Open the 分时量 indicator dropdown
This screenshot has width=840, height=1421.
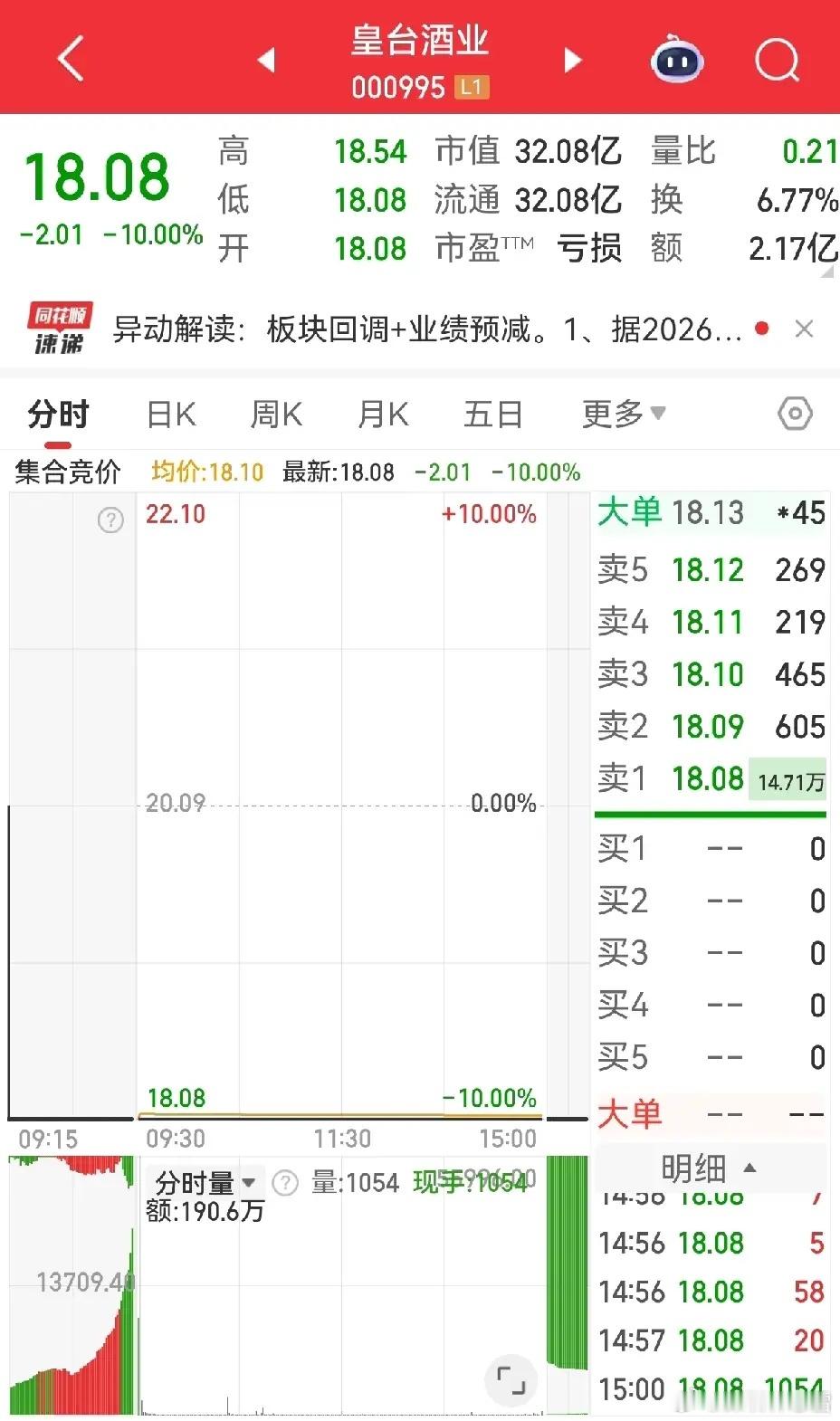[205, 1183]
